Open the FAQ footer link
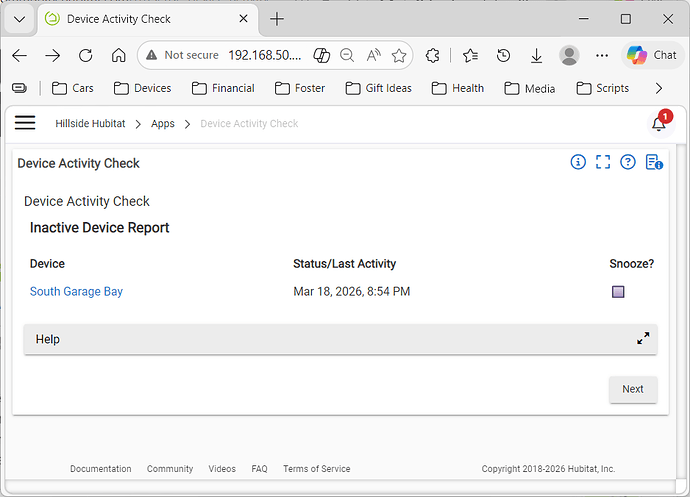The width and height of the screenshot is (690, 497). tap(259, 469)
